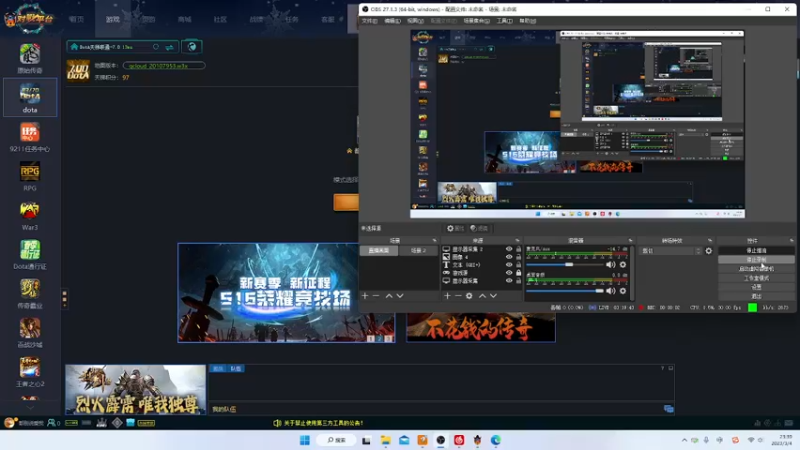Open the OBS 工具(T) menu

tap(504, 21)
